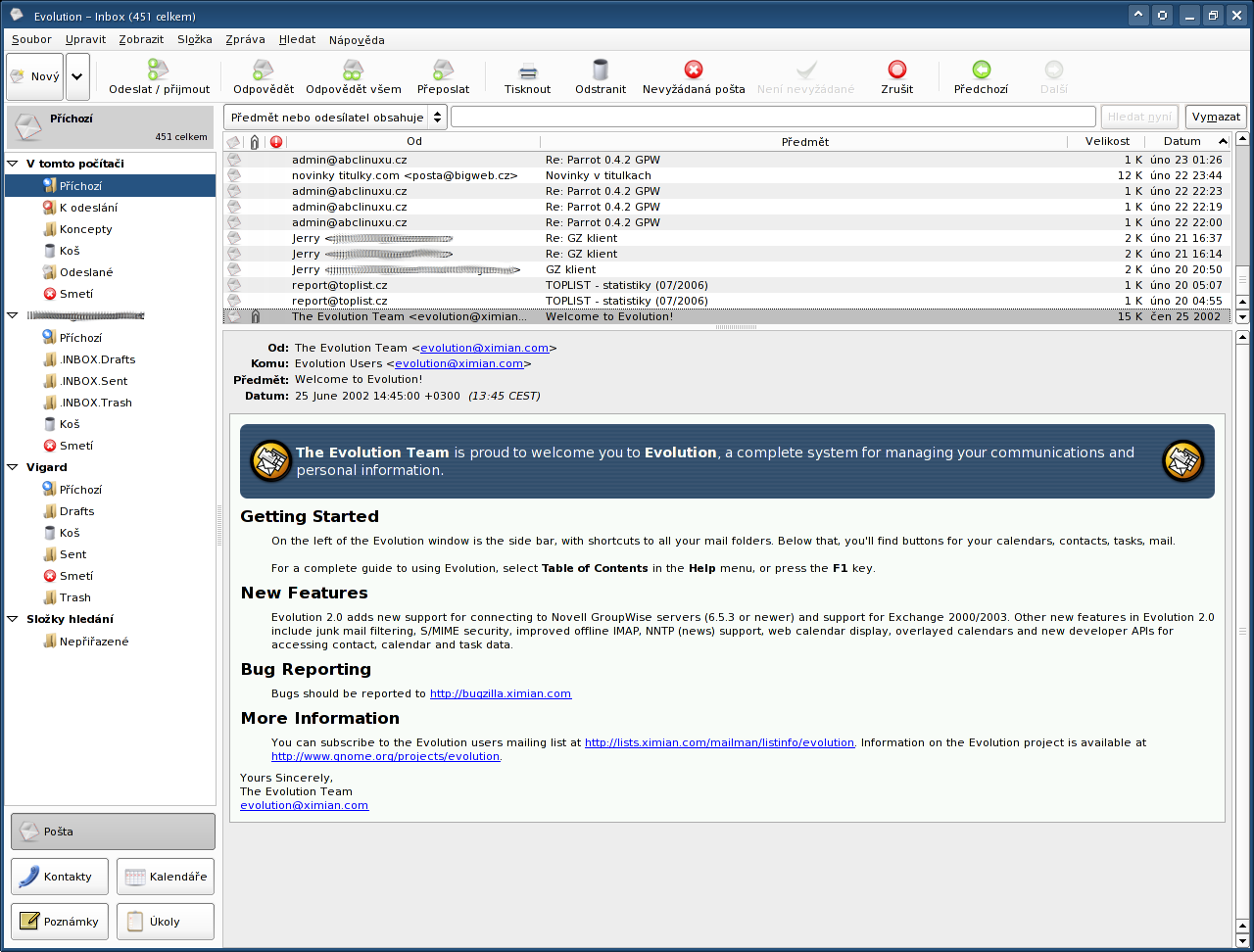Click message list scrollbar down arrow
This screenshot has width=1254, height=952.
coord(1242,317)
